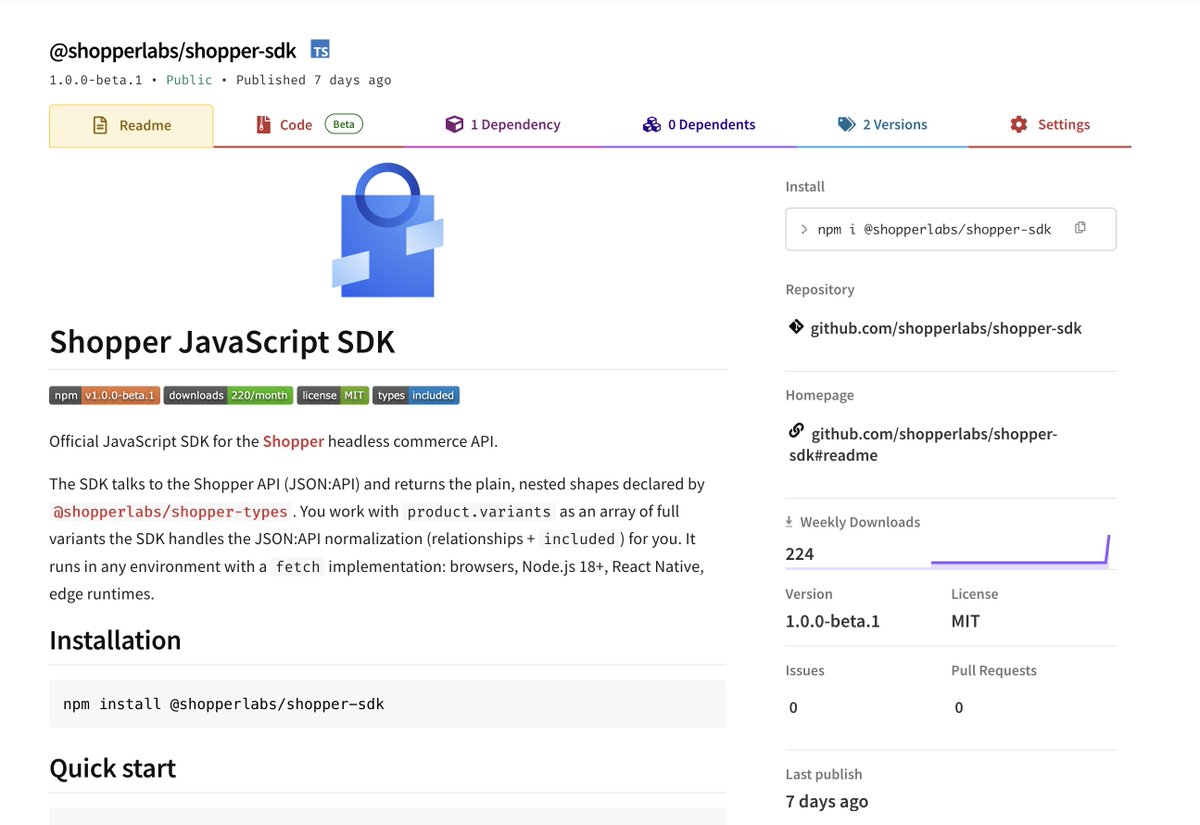Click the types included badge
1200x825 pixels.
point(416,395)
